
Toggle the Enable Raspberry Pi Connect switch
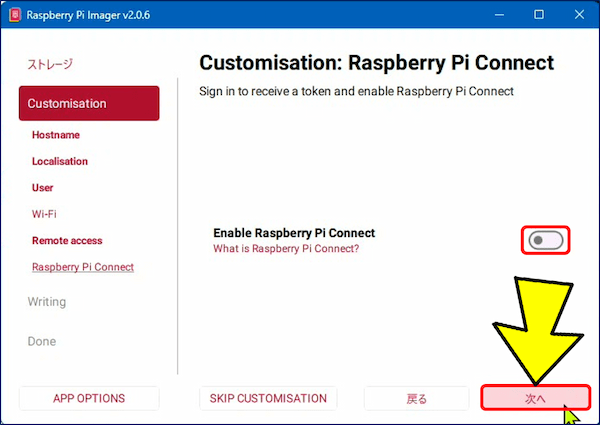(x=545, y=240)
